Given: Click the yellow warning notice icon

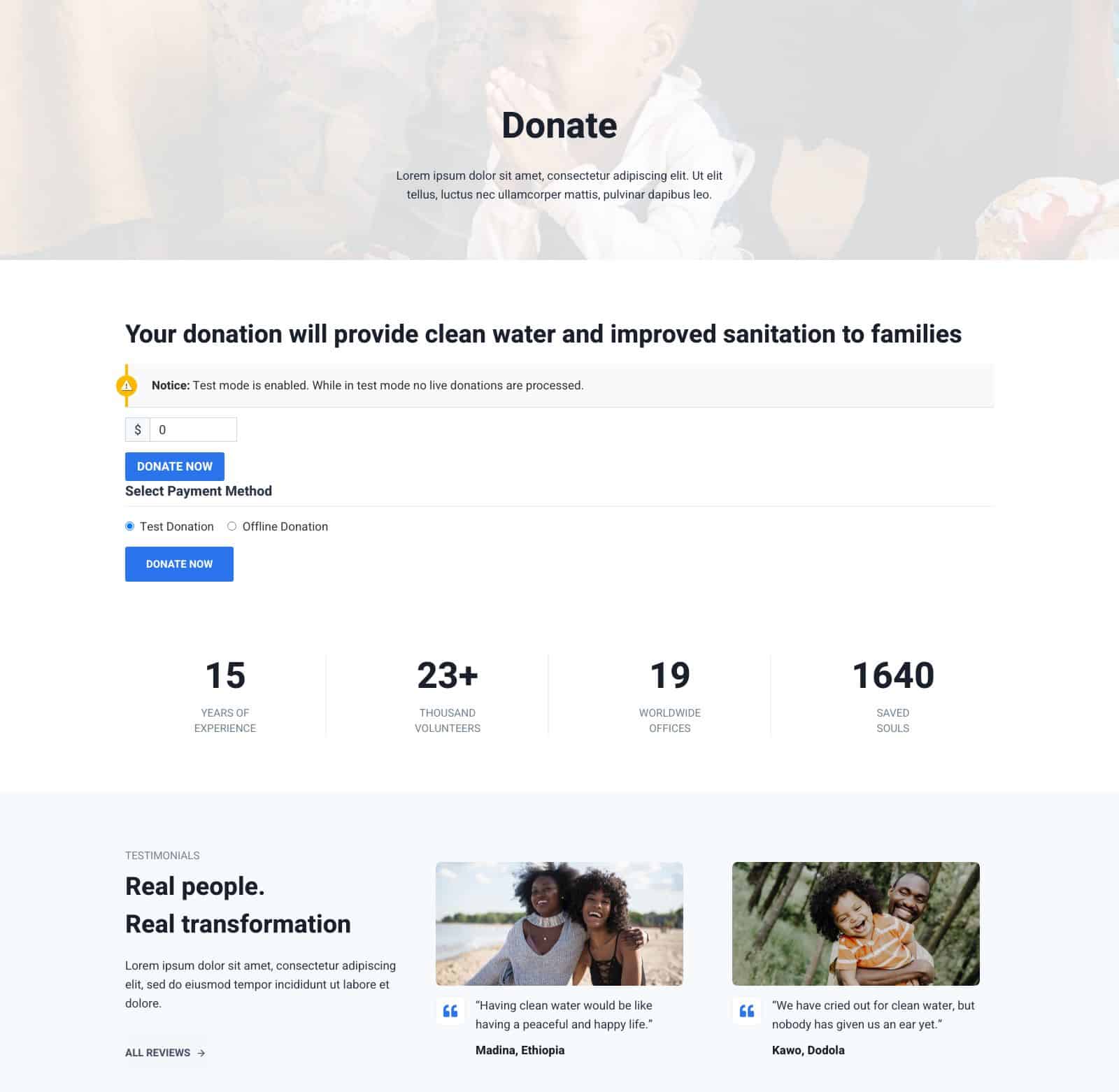Looking at the screenshot, I should [x=127, y=385].
